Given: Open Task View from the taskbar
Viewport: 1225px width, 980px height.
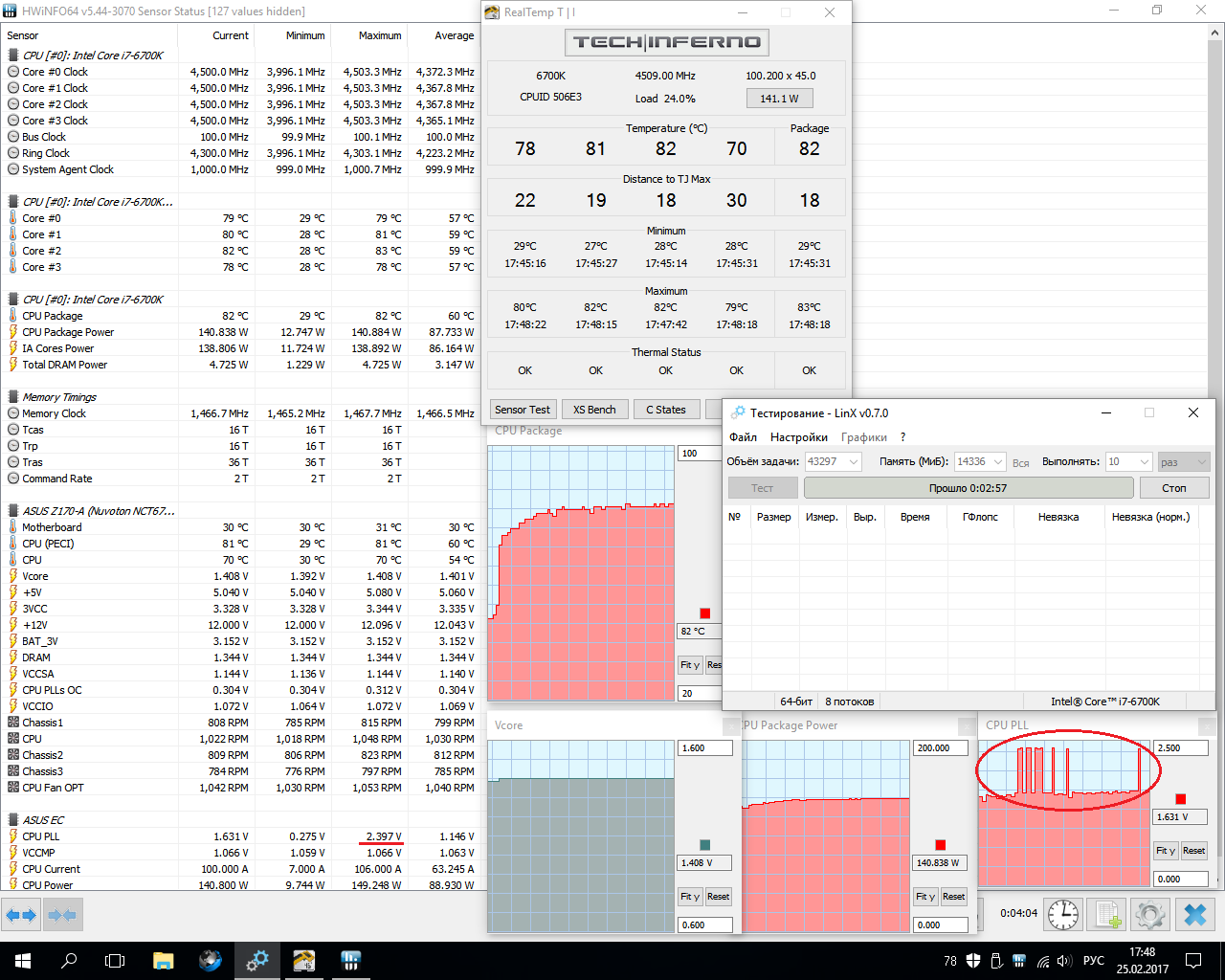Looking at the screenshot, I should click(x=115, y=961).
